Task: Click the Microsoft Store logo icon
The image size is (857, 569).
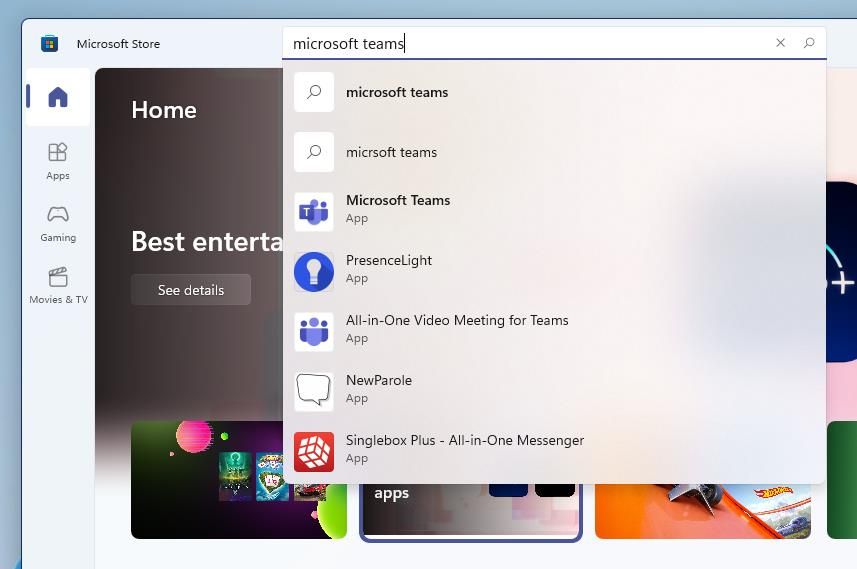Action: tap(50, 43)
